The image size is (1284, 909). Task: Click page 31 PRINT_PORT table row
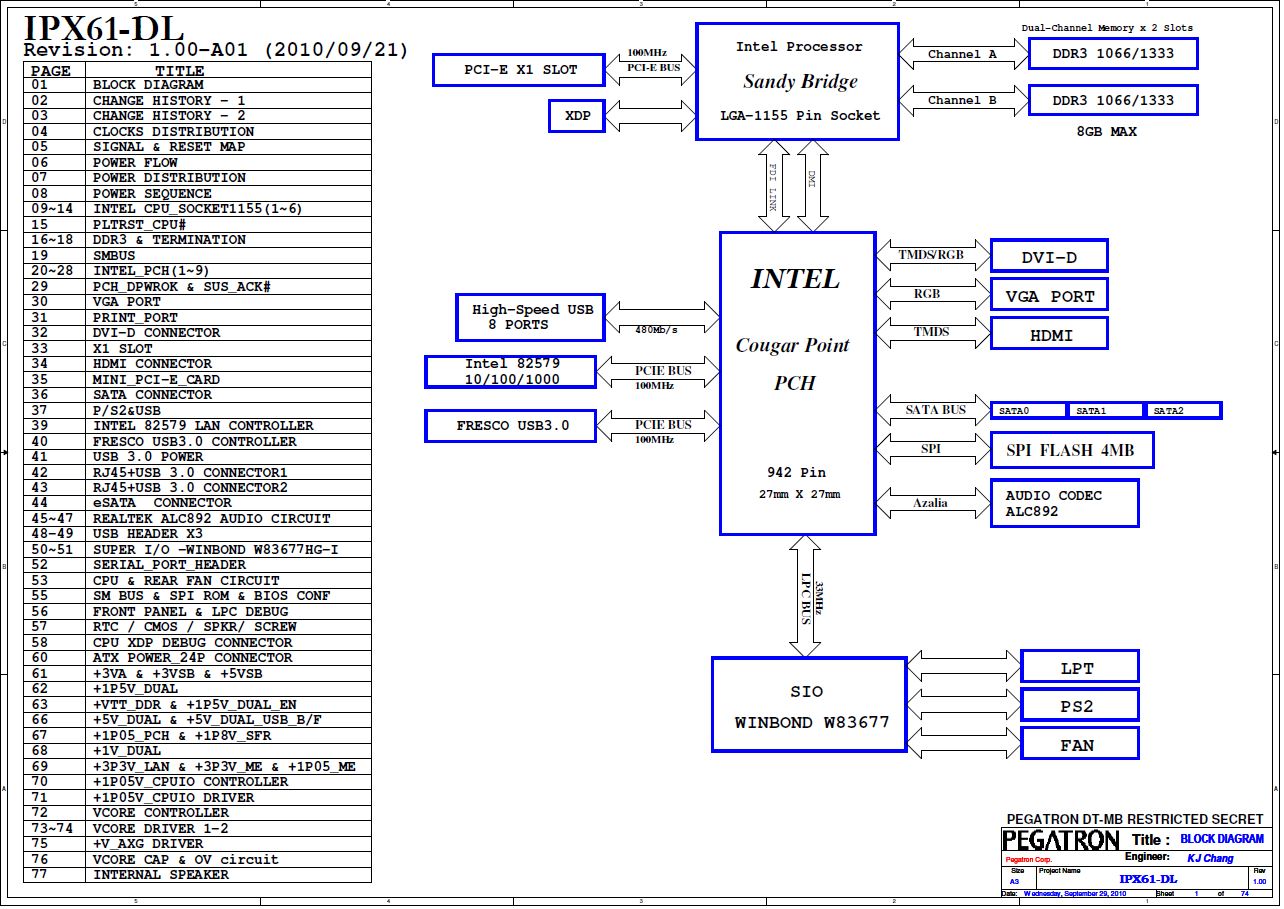pyautogui.click(x=197, y=317)
